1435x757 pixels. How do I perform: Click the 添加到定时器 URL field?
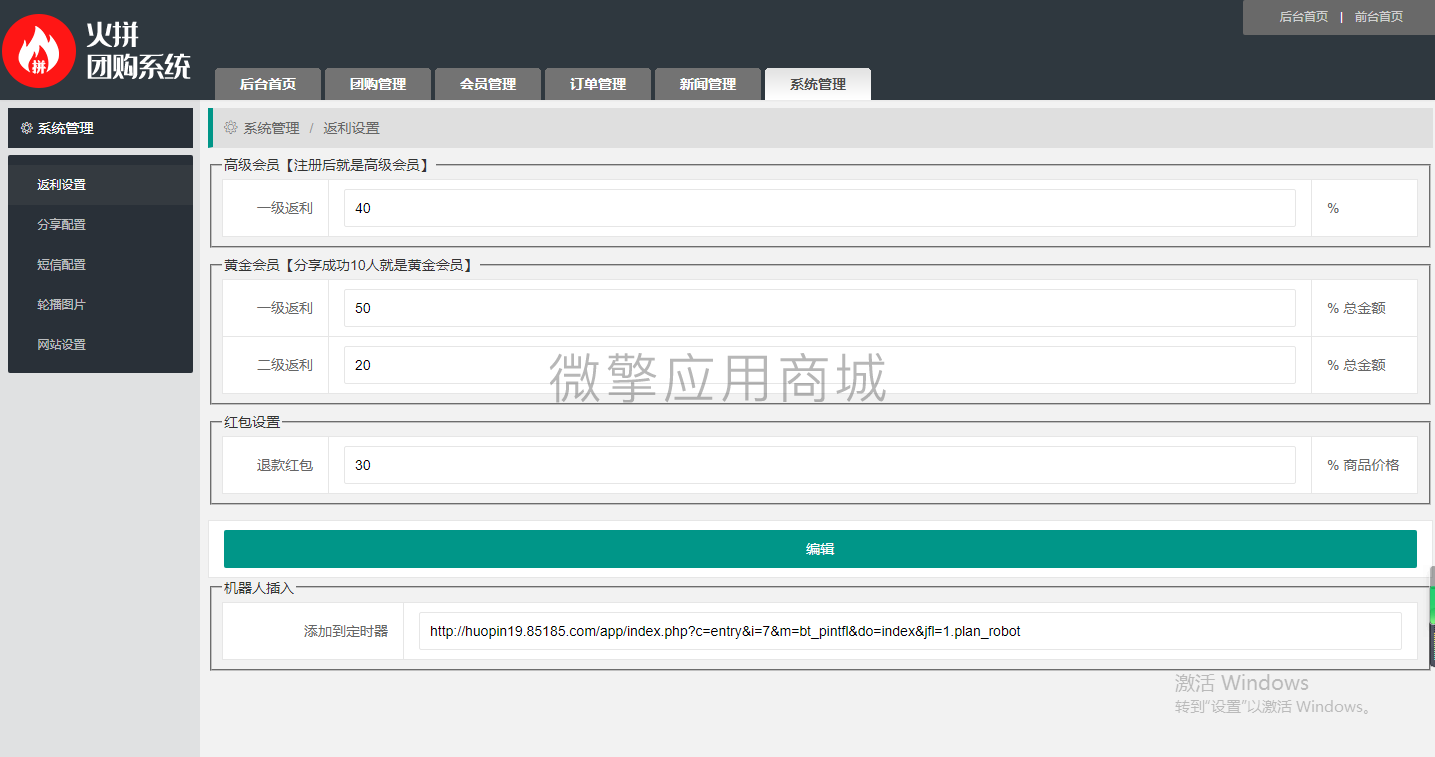[x=910, y=631]
